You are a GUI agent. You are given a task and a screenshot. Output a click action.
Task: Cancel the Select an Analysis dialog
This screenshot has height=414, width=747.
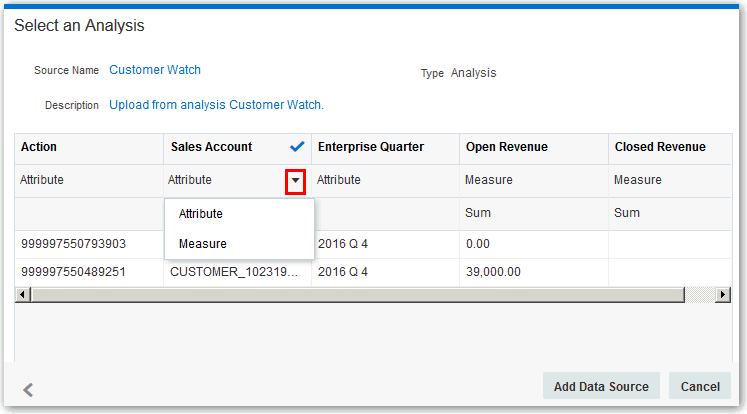[700, 386]
